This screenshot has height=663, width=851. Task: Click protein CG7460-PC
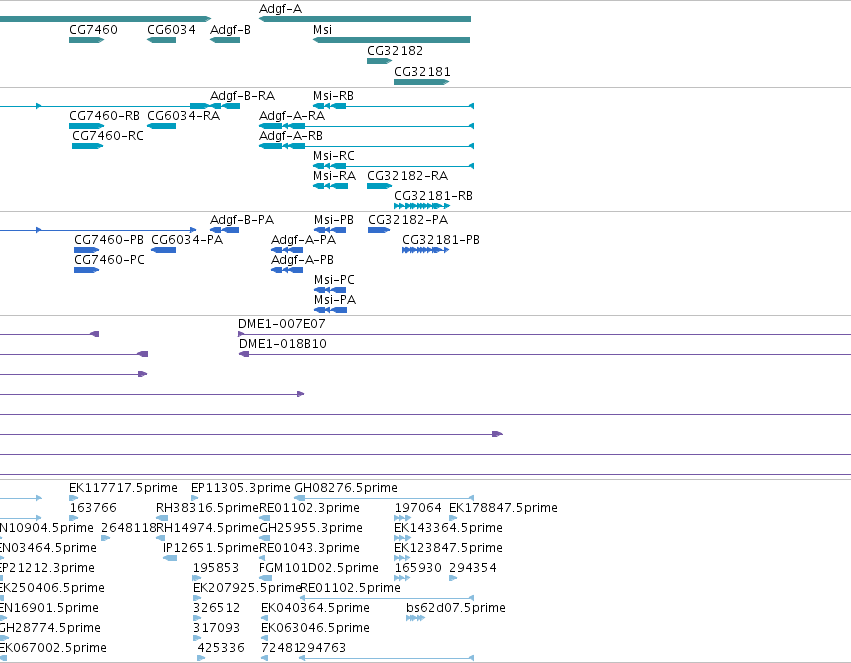click(86, 270)
